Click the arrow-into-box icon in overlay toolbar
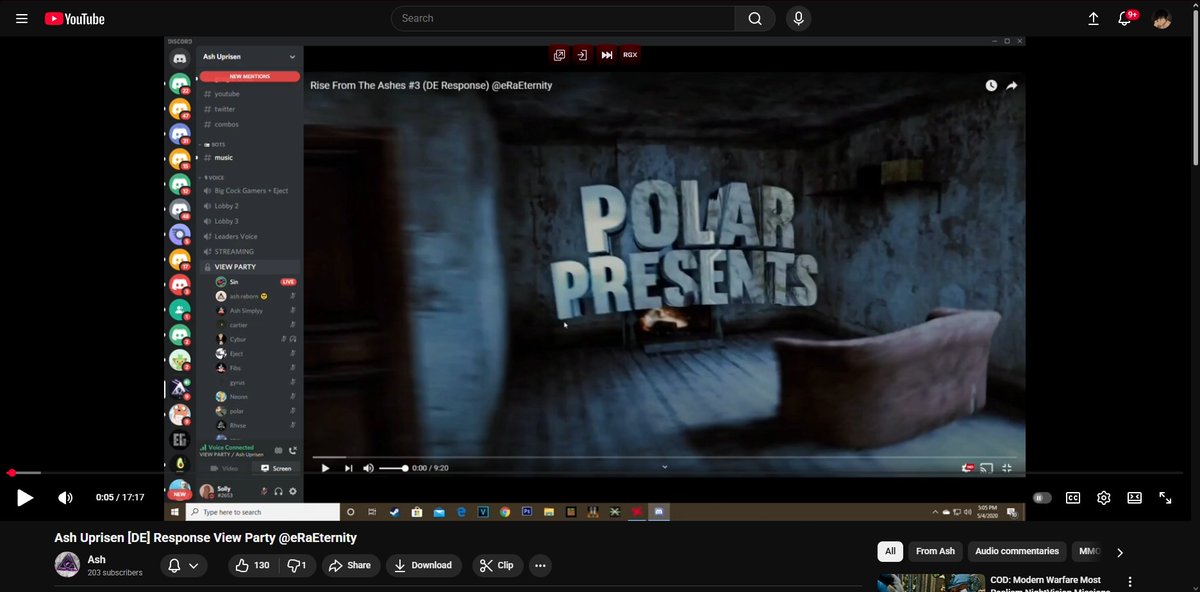Image resolution: width=1200 pixels, height=592 pixels. 582,55
